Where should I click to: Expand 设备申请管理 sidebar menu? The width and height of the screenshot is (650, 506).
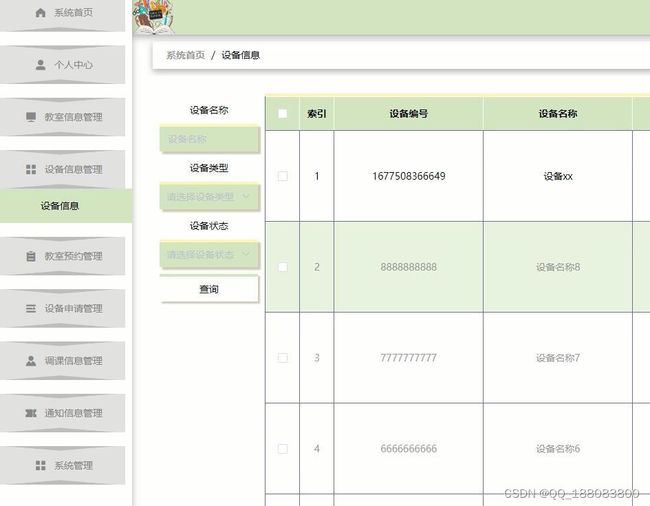[62, 308]
